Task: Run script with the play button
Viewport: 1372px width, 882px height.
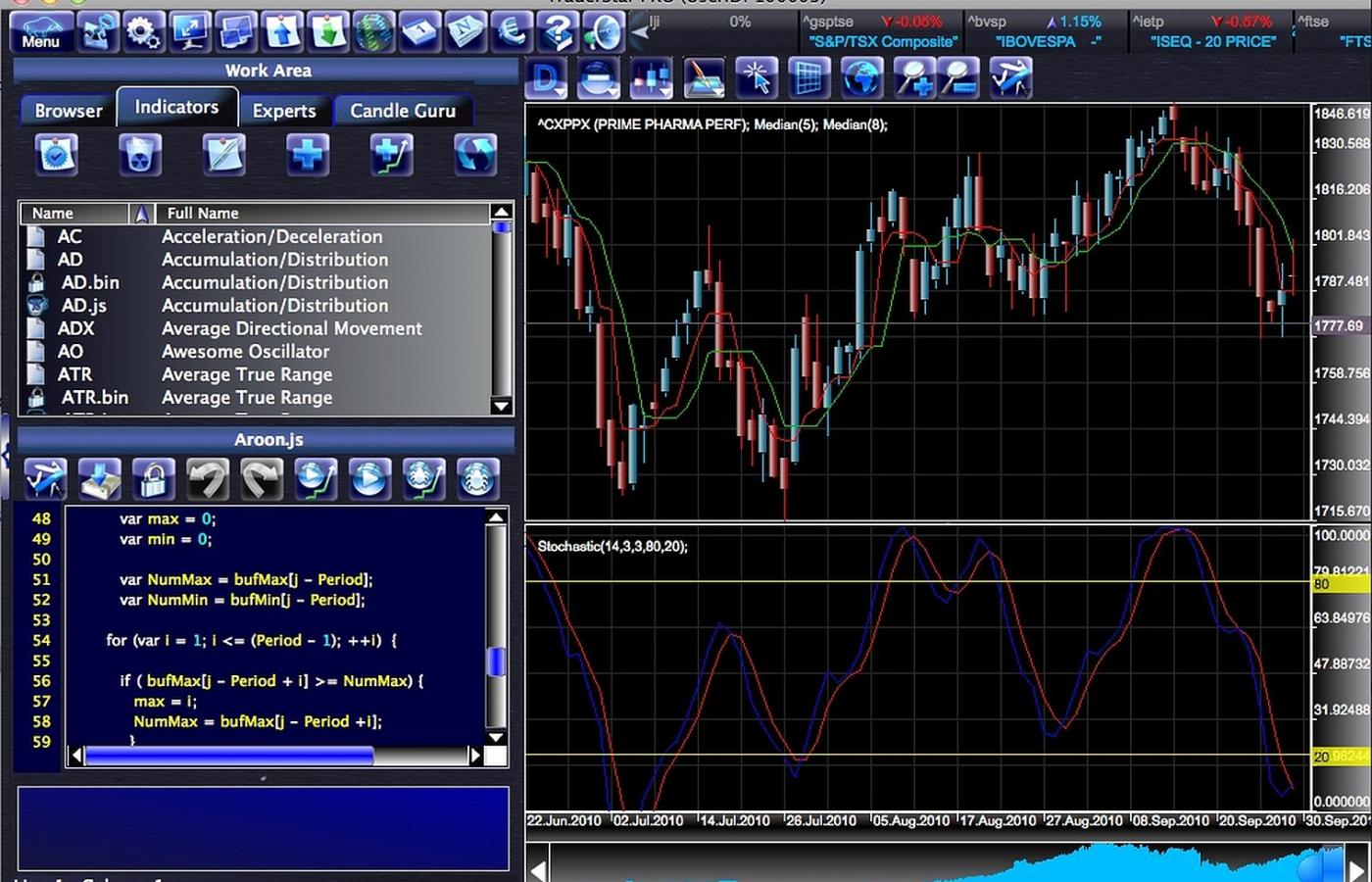Action: pyautogui.click(x=368, y=479)
